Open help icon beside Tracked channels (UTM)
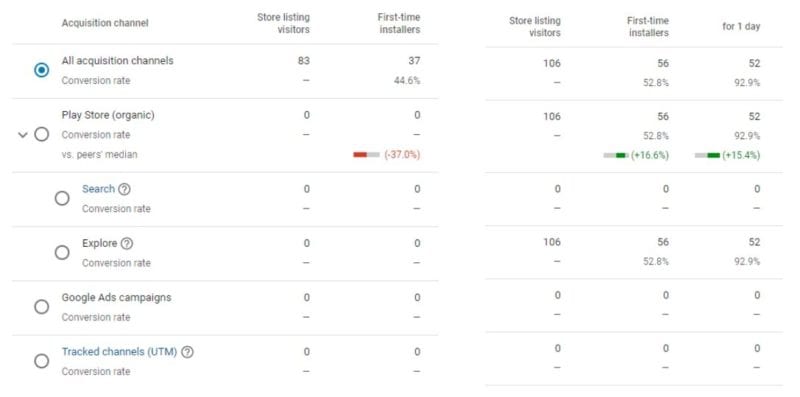800x397 pixels. [187, 352]
